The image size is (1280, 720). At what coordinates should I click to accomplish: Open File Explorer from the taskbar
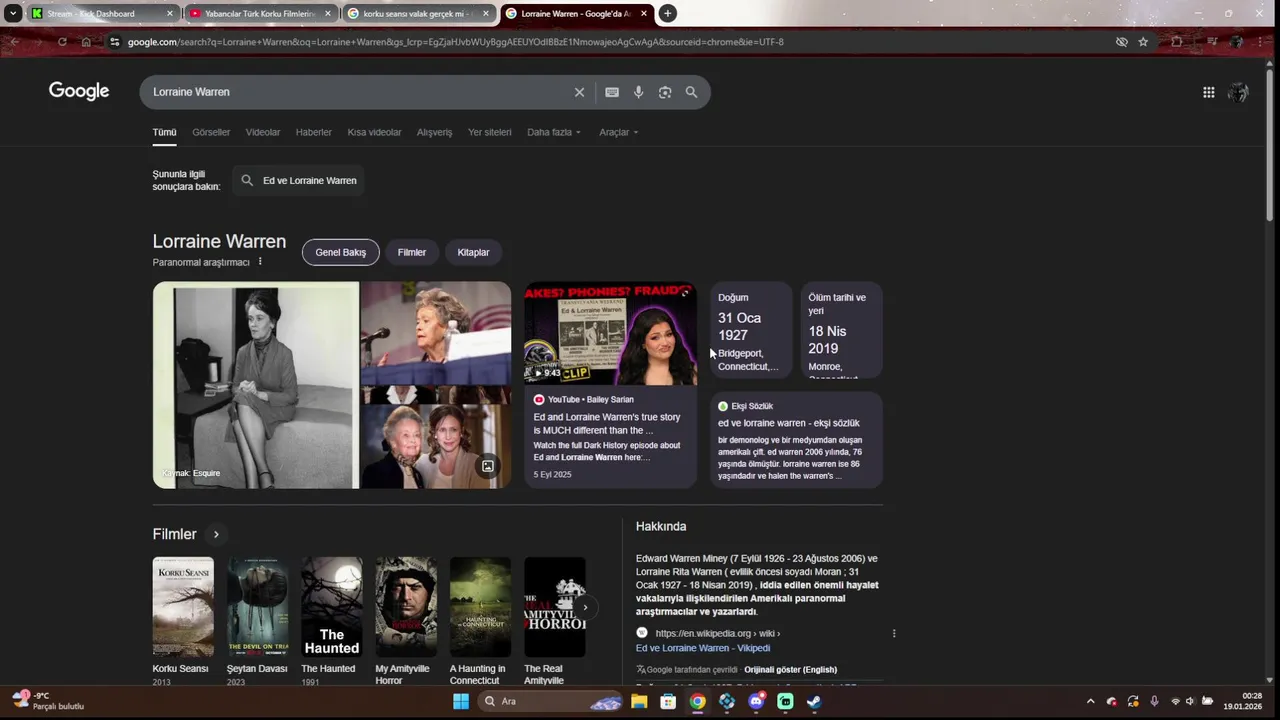(x=639, y=701)
